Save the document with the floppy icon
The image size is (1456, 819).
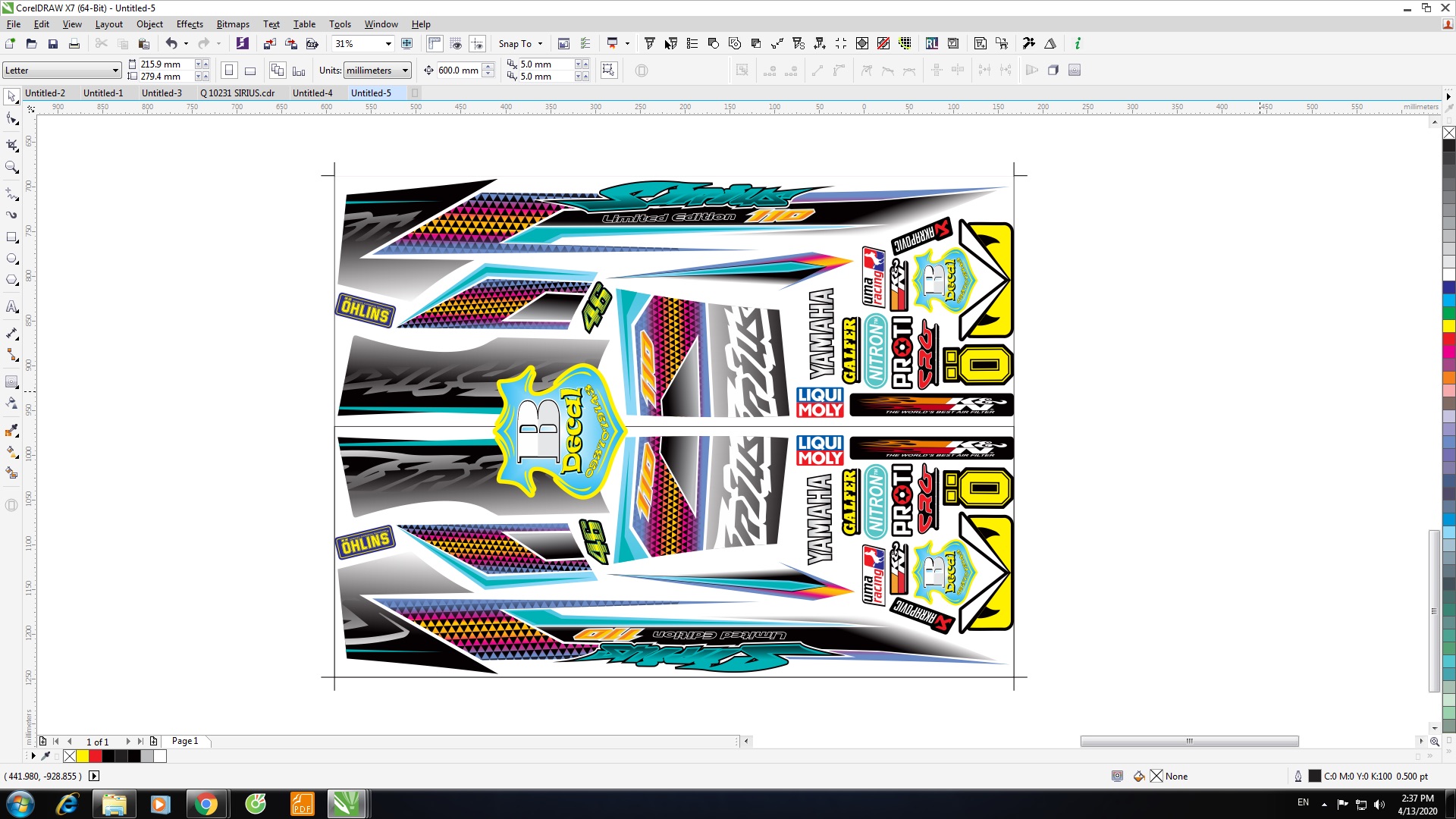coord(53,43)
